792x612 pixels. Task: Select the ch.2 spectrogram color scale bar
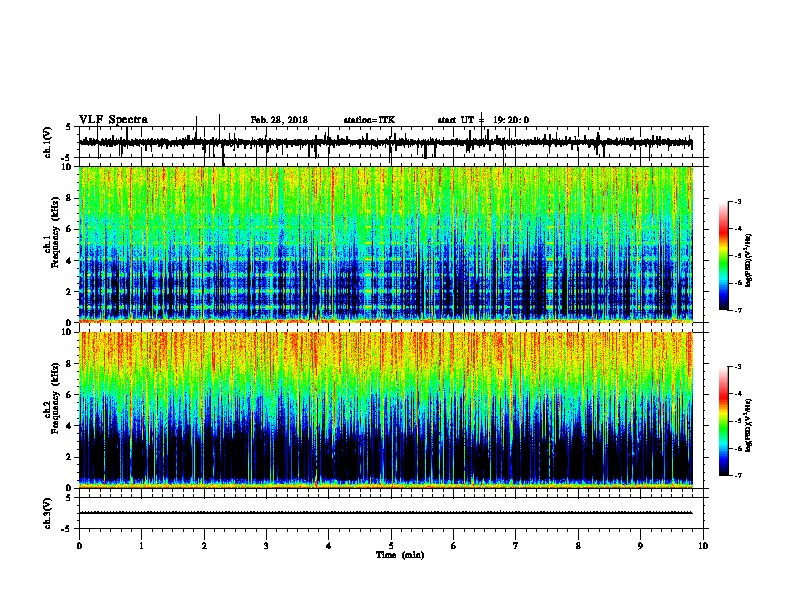[x=723, y=421]
